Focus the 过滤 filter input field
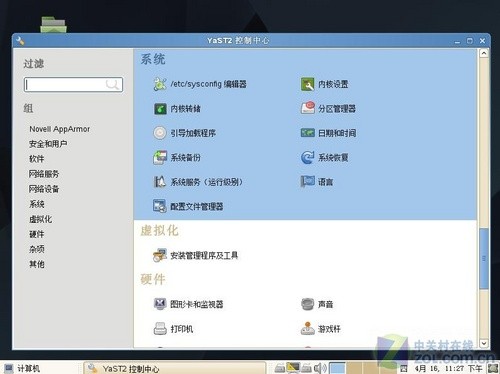The width and height of the screenshot is (500, 374). 73,85
